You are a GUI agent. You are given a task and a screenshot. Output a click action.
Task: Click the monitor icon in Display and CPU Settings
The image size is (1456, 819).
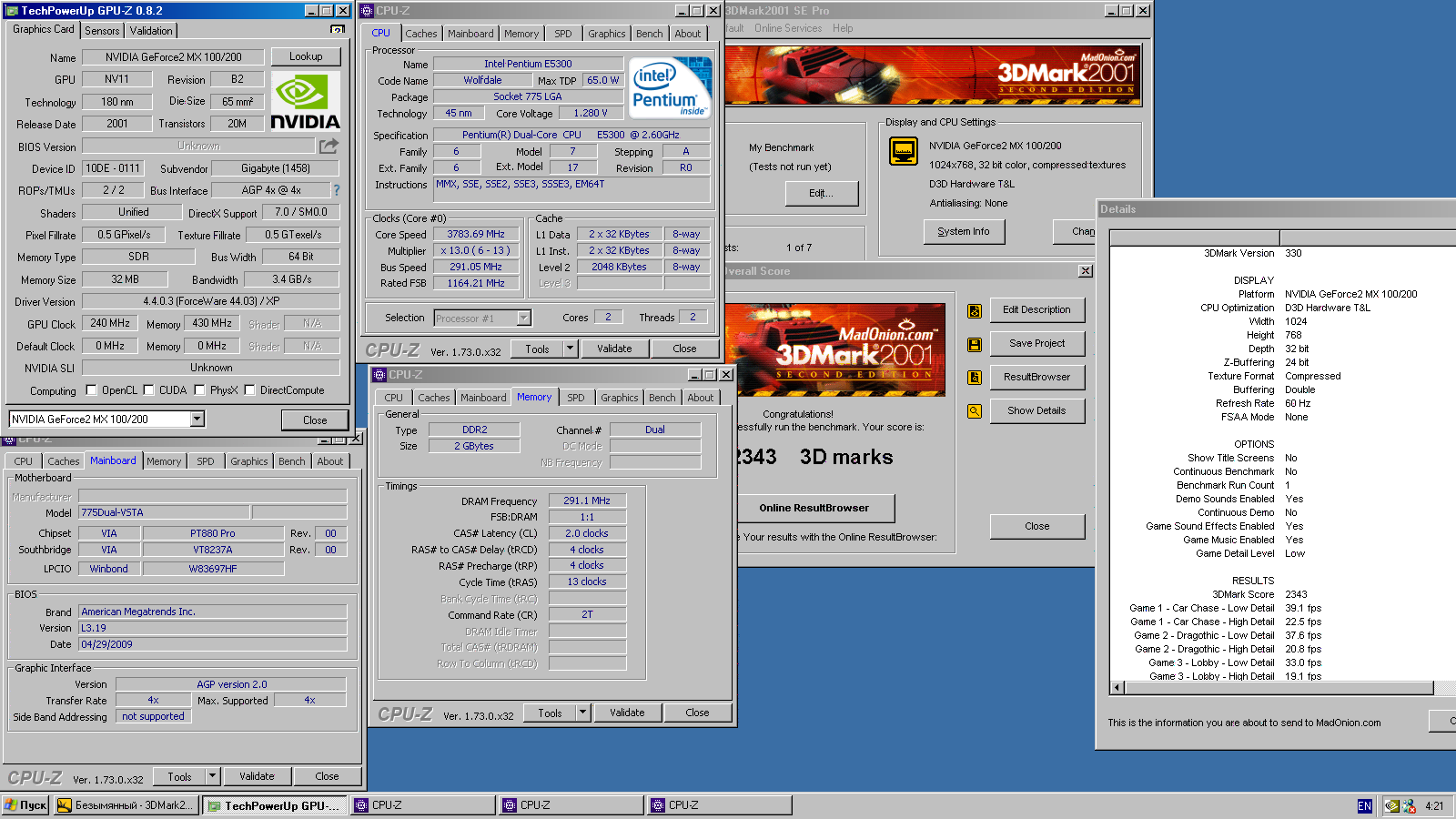(904, 151)
